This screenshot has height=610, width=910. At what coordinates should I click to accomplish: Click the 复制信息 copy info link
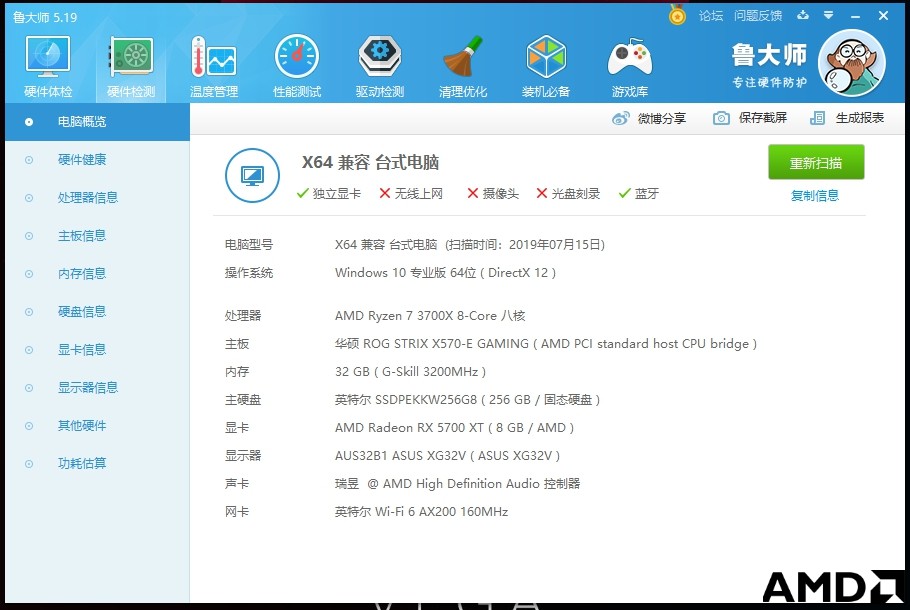point(815,196)
